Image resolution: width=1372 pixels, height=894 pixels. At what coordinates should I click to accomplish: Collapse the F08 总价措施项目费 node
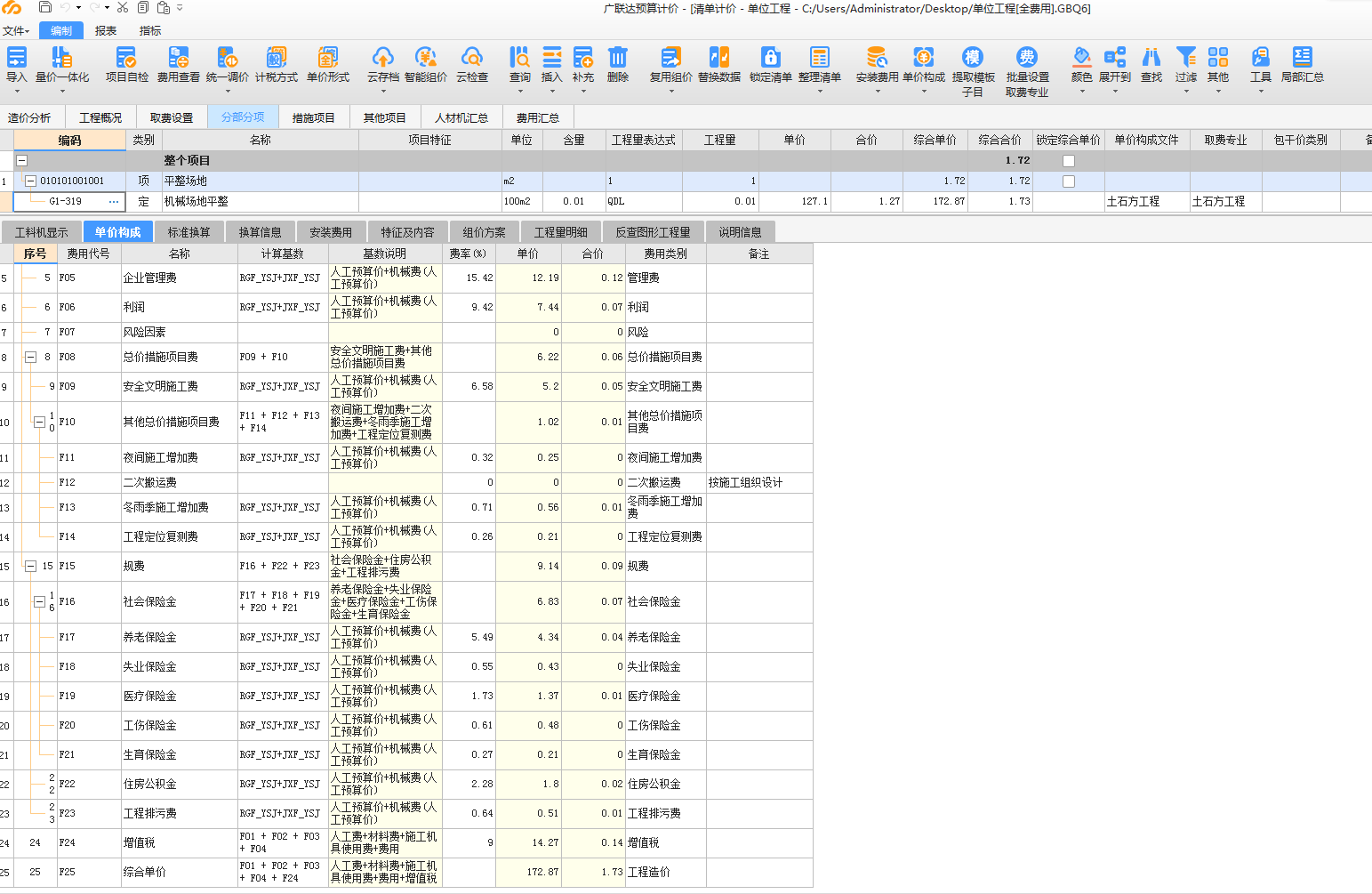[x=30, y=358]
